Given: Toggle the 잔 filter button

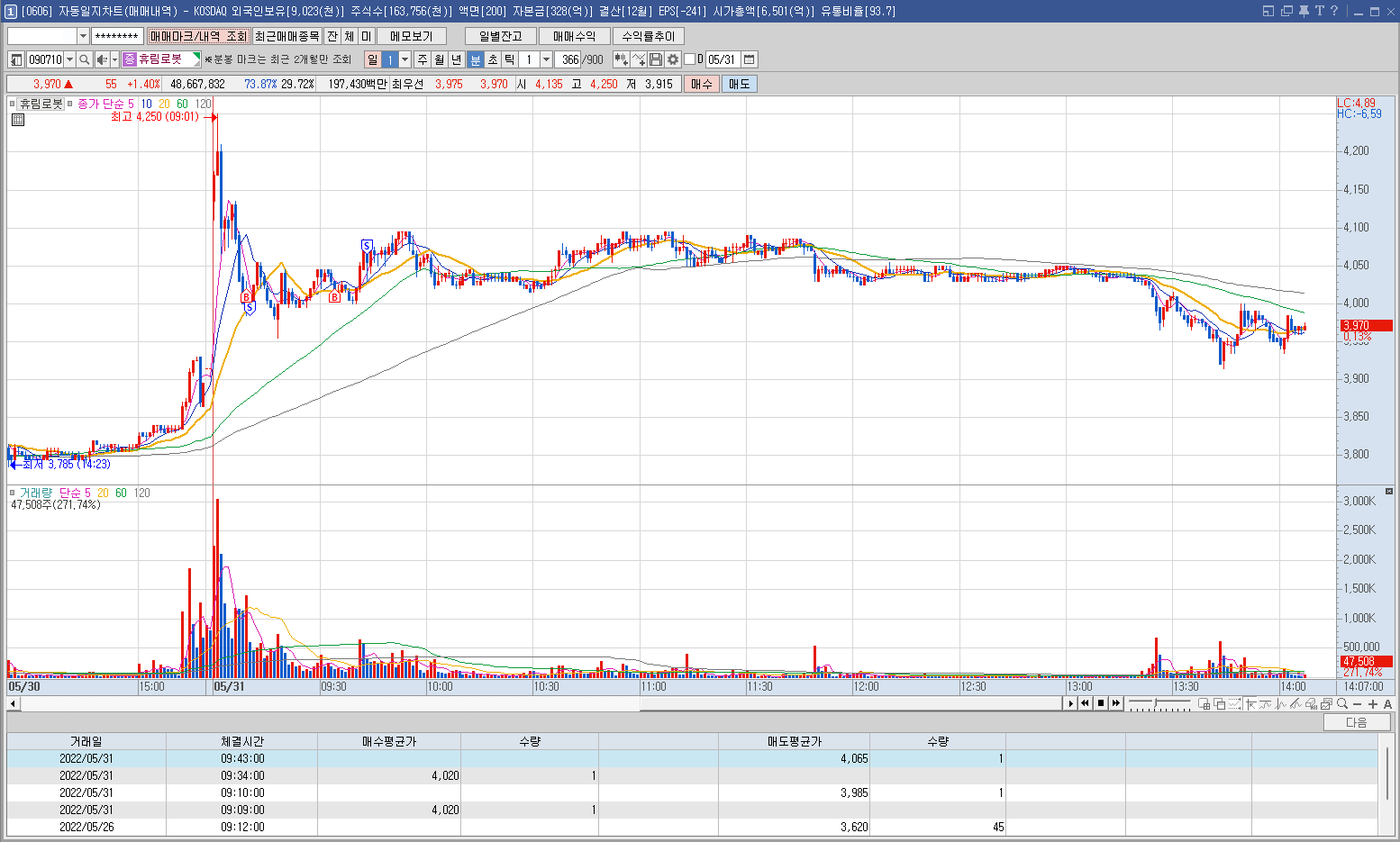Looking at the screenshot, I should tap(332, 36).
